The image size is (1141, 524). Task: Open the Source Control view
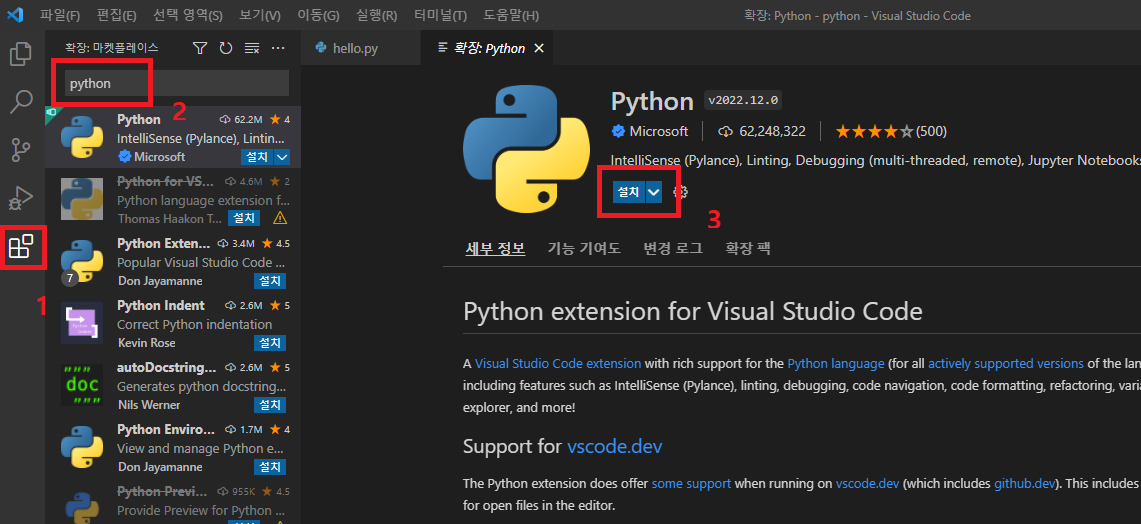tap(20, 150)
